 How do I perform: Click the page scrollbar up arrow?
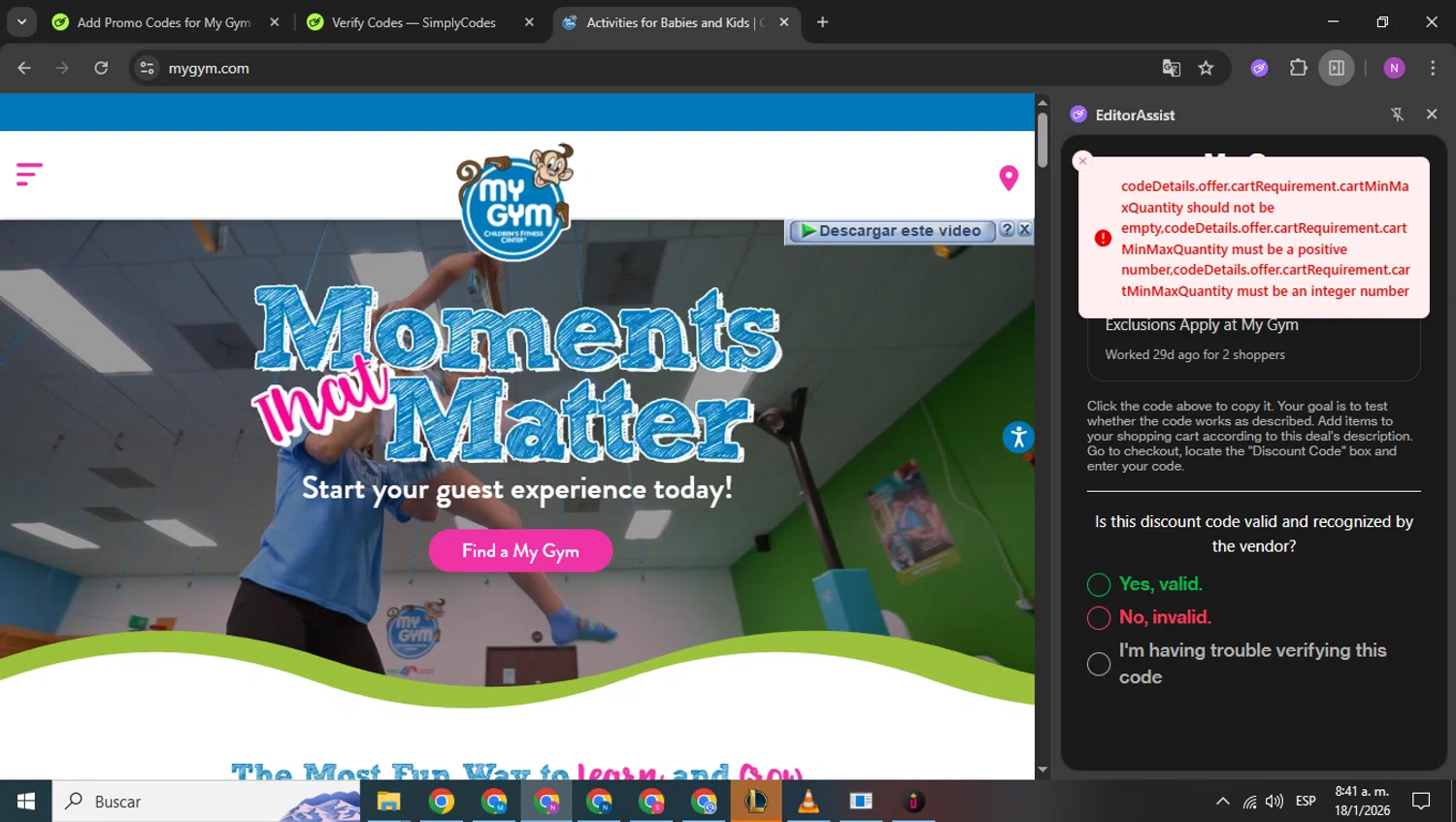tap(1042, 102)
